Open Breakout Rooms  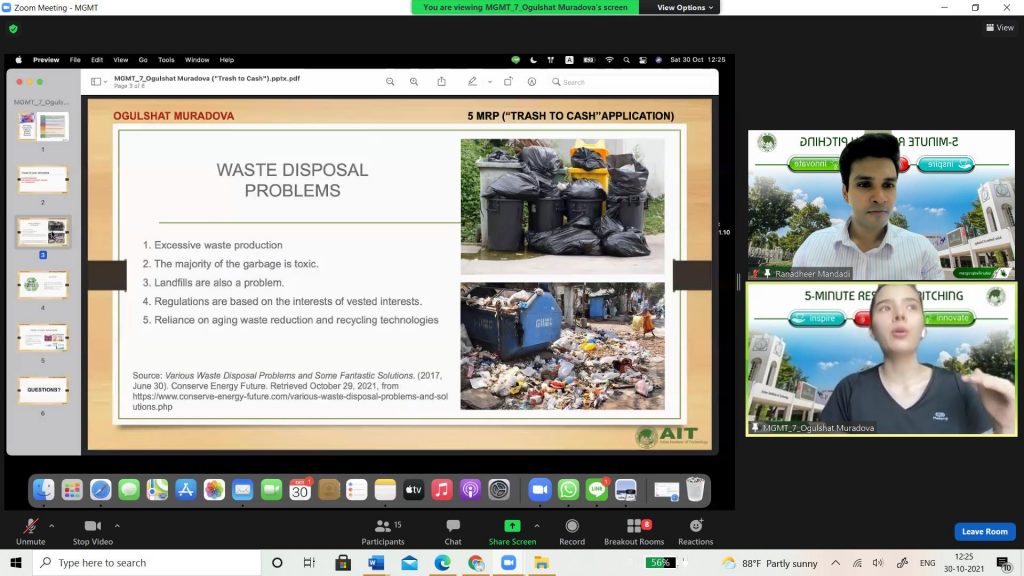click(634, 532)
